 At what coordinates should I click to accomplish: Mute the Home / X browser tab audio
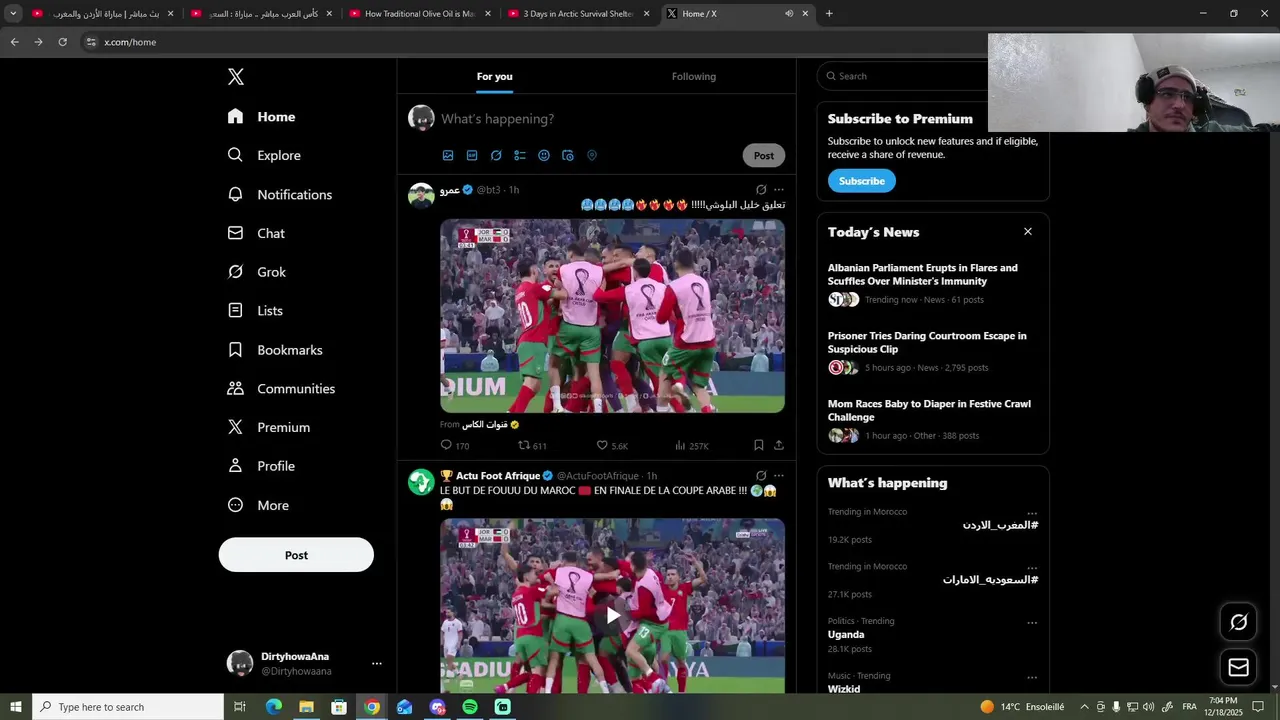(789, 14)
